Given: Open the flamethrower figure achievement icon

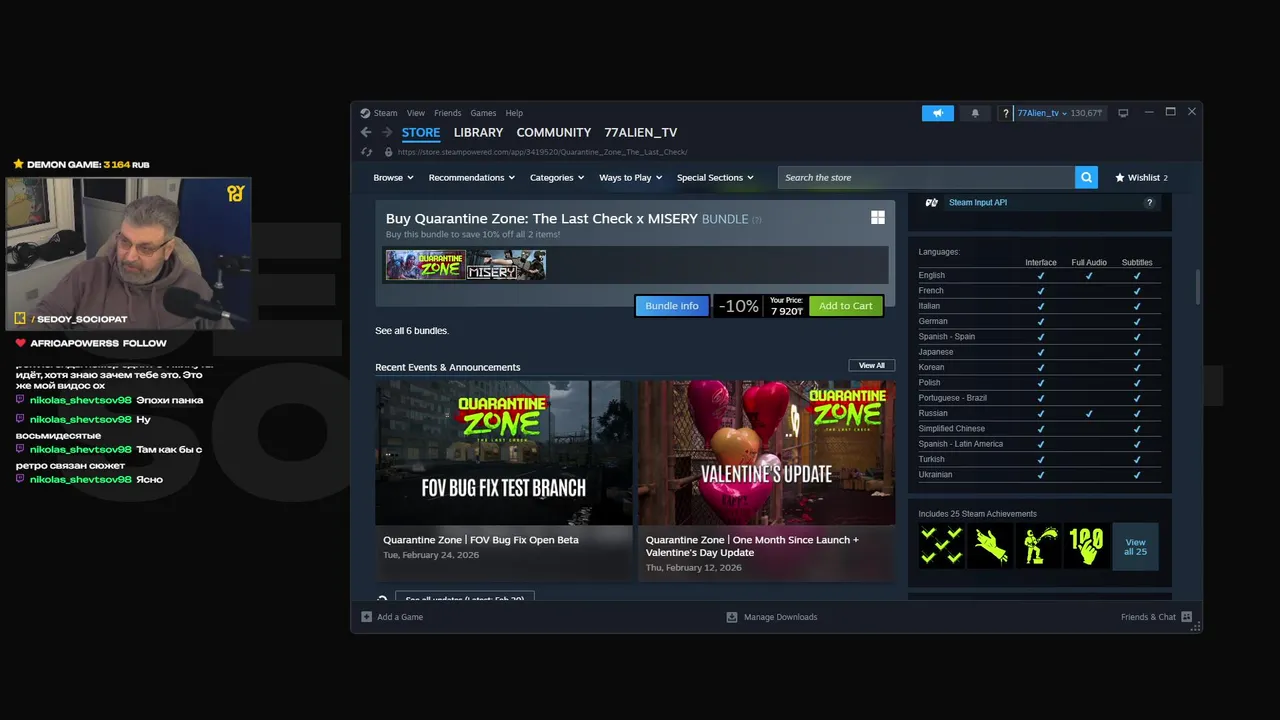Looking at the screenshot, I should pyautogui.click(x=1037, y=546).
